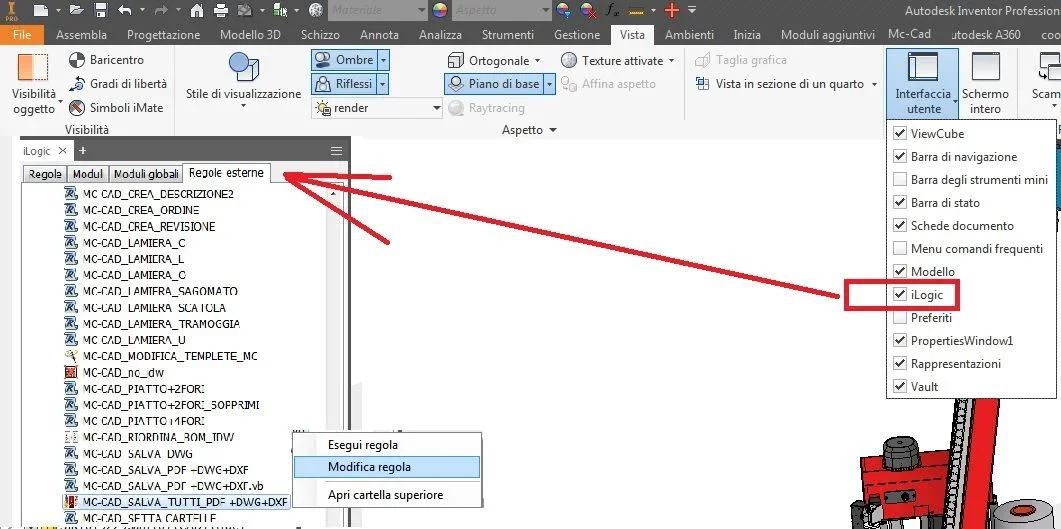1061x529 pixels.
Task: Click Simboli iMate icon
Action: coord(78,108)
